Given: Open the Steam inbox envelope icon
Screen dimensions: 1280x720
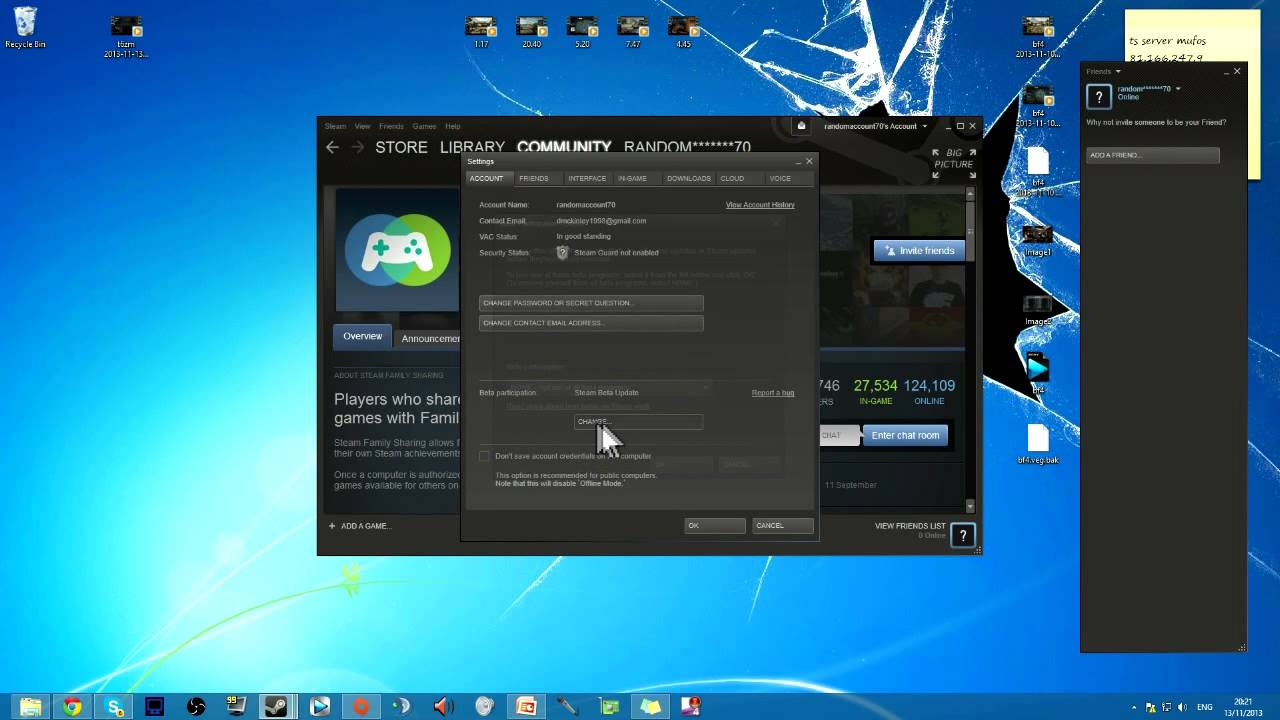Looking at the screenshot, I should [801, 126].
